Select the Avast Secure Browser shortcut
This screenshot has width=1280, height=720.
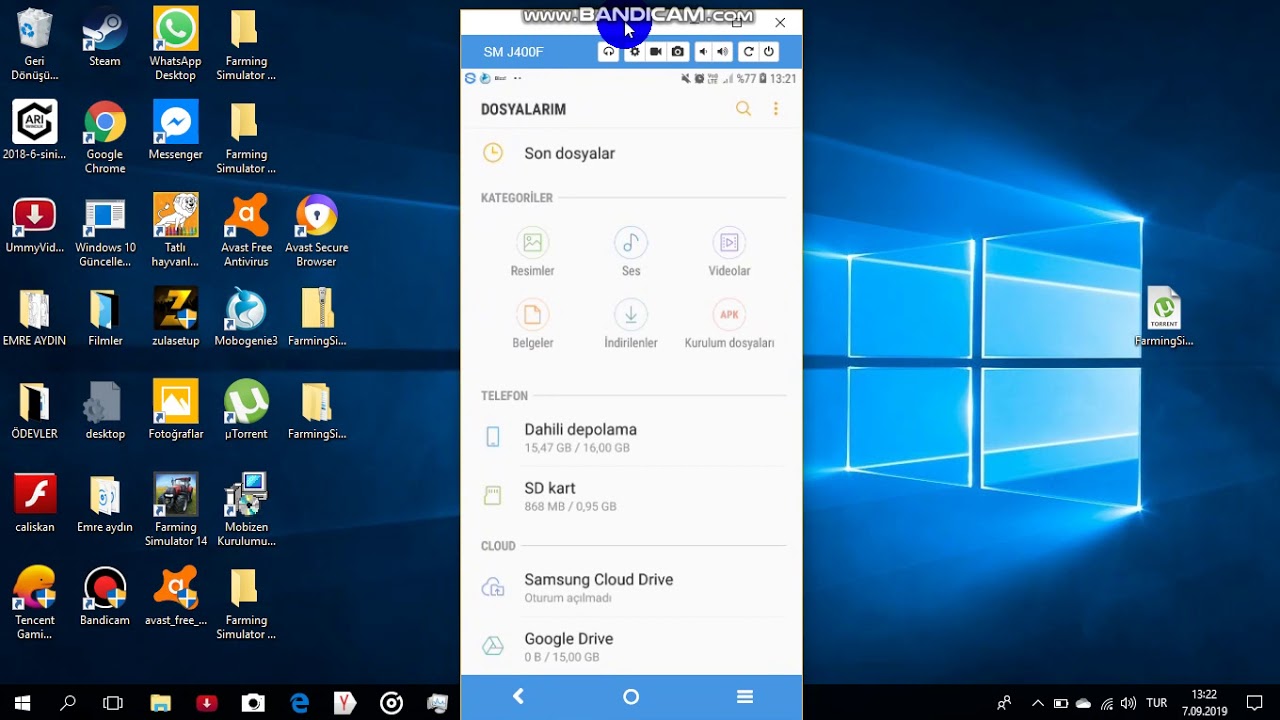[x=317, y=231]
